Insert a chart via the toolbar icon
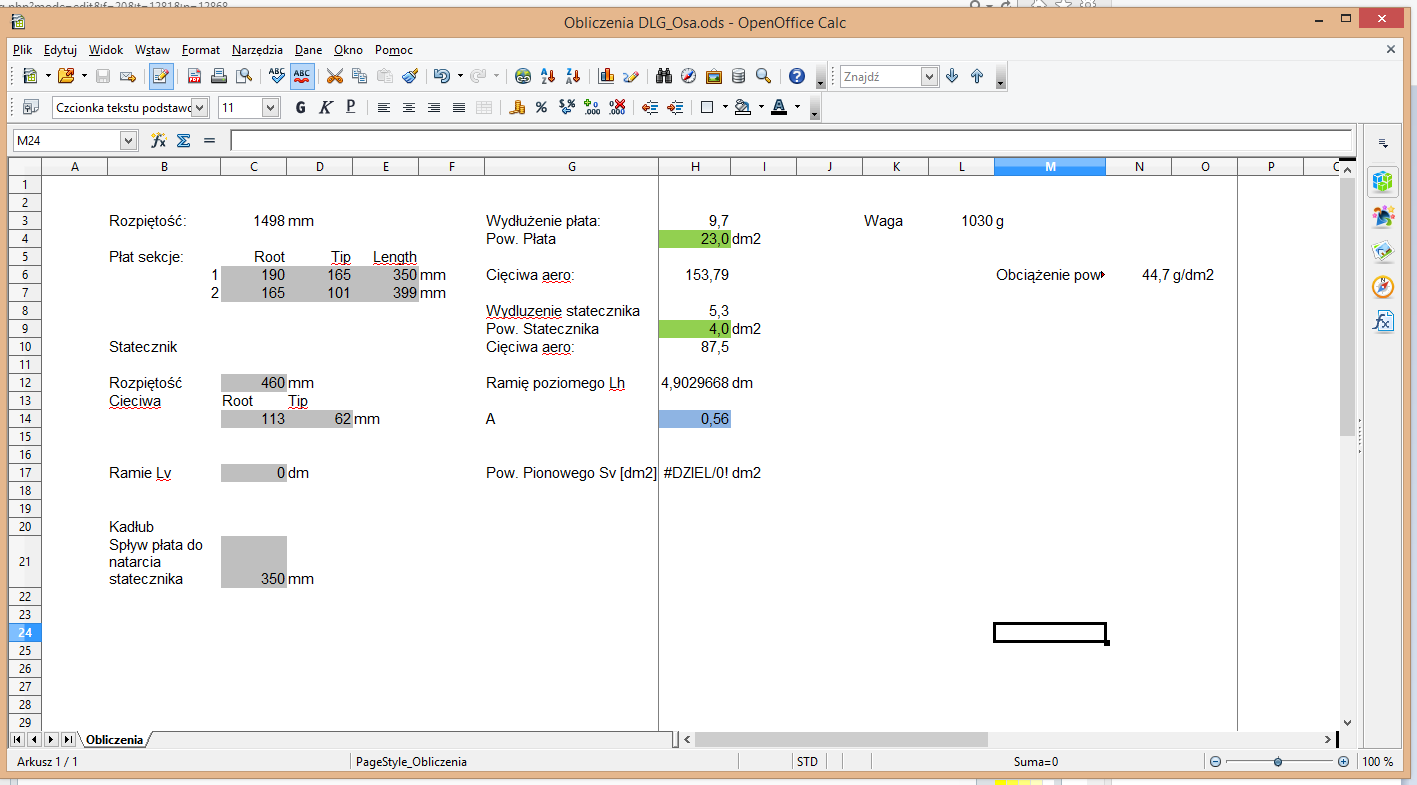This screenshot has width=1417, height=785. 606,76
